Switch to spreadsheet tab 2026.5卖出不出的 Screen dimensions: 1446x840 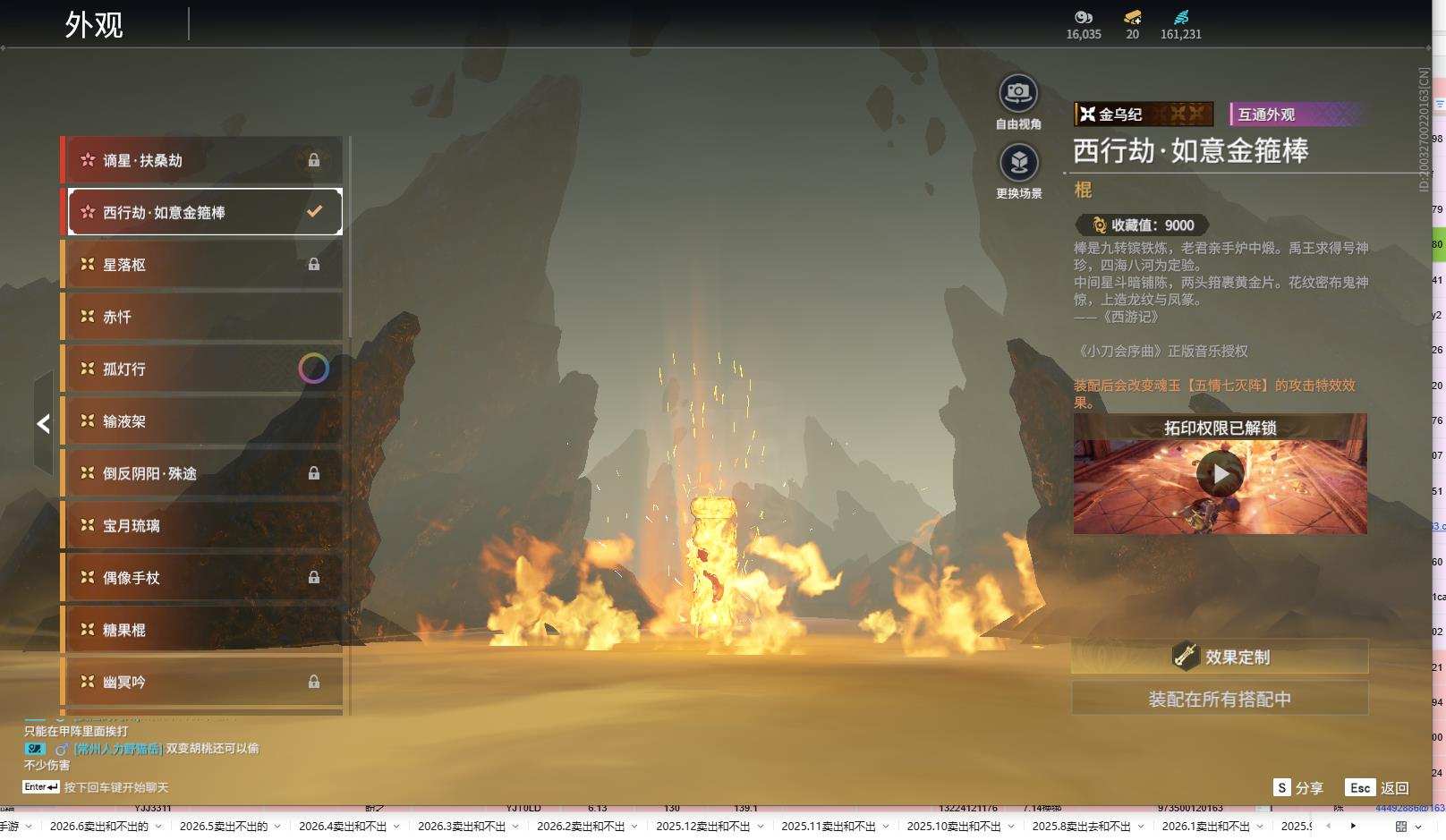(x=224, y=826)
